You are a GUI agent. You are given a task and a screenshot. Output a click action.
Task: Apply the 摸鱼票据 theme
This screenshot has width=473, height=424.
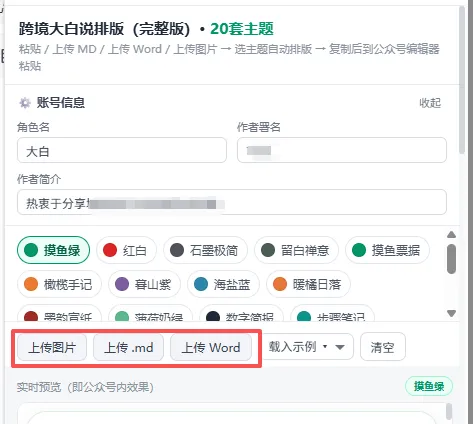387,250
